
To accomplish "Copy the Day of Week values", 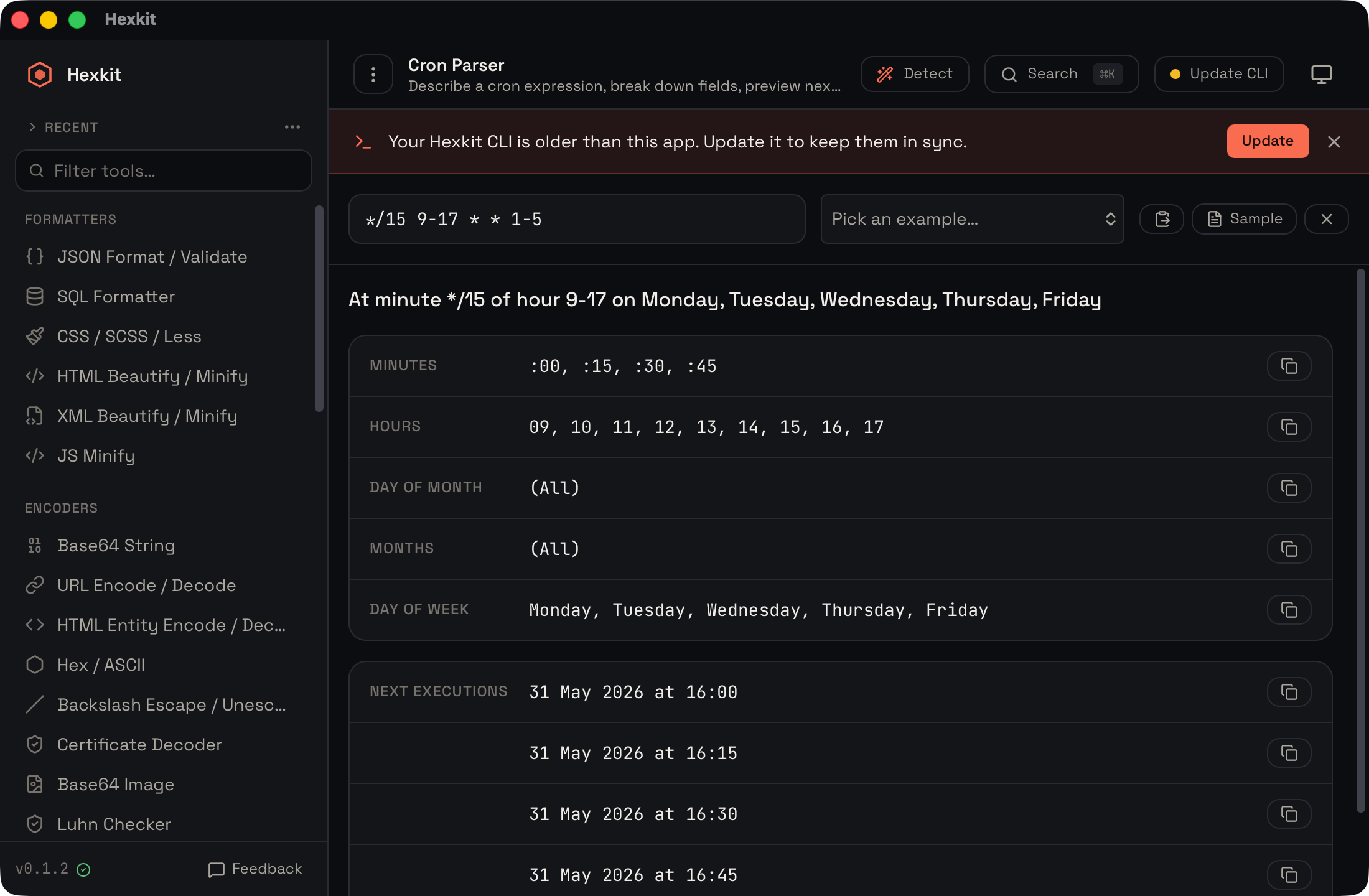I will pyautogui.click(x=1289, y=610).
